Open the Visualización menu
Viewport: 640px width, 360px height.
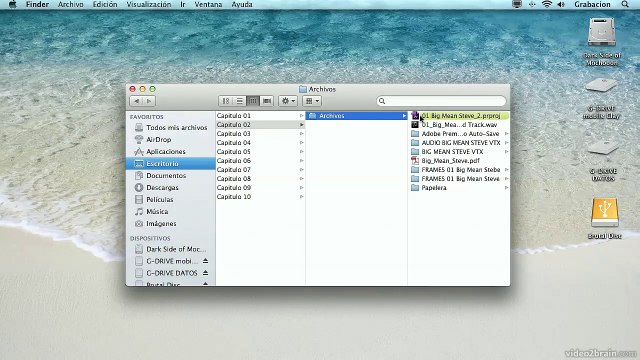click(149, 4)
